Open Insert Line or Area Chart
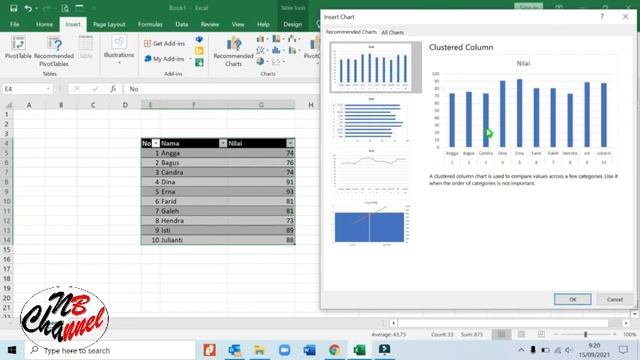The width and height of the screenshot is (640, 360). pos(262,50)
